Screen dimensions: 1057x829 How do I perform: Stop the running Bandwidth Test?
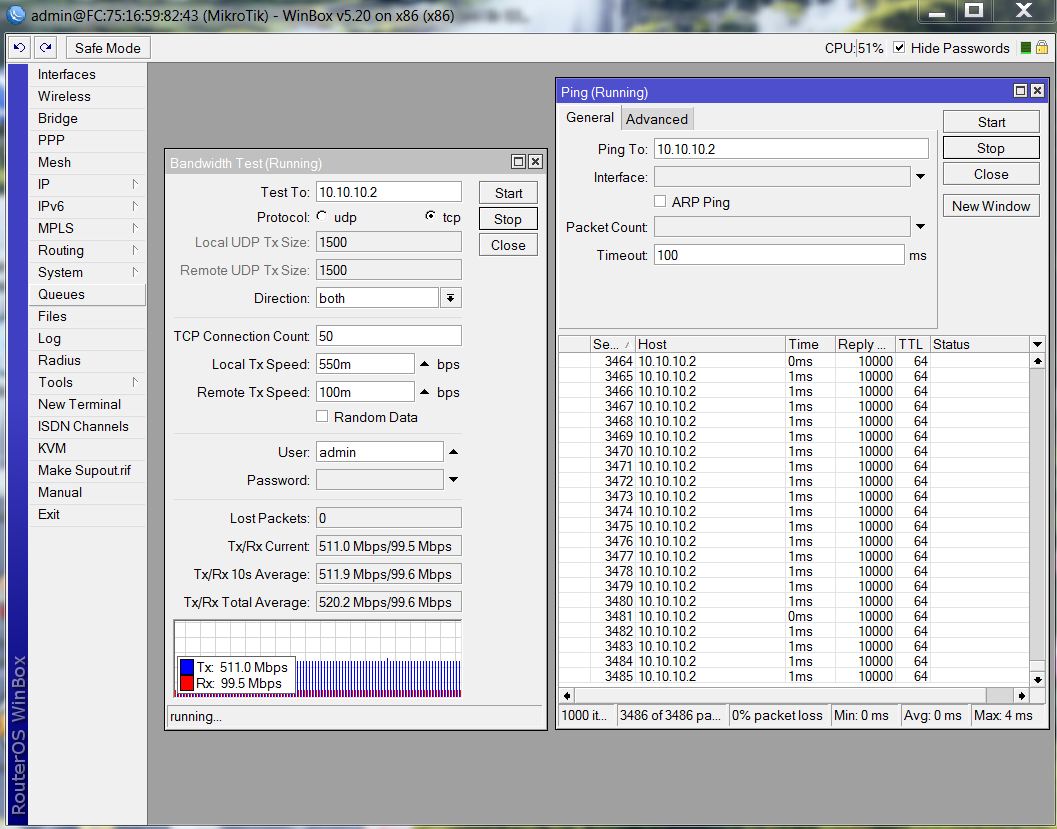(508, 219)
